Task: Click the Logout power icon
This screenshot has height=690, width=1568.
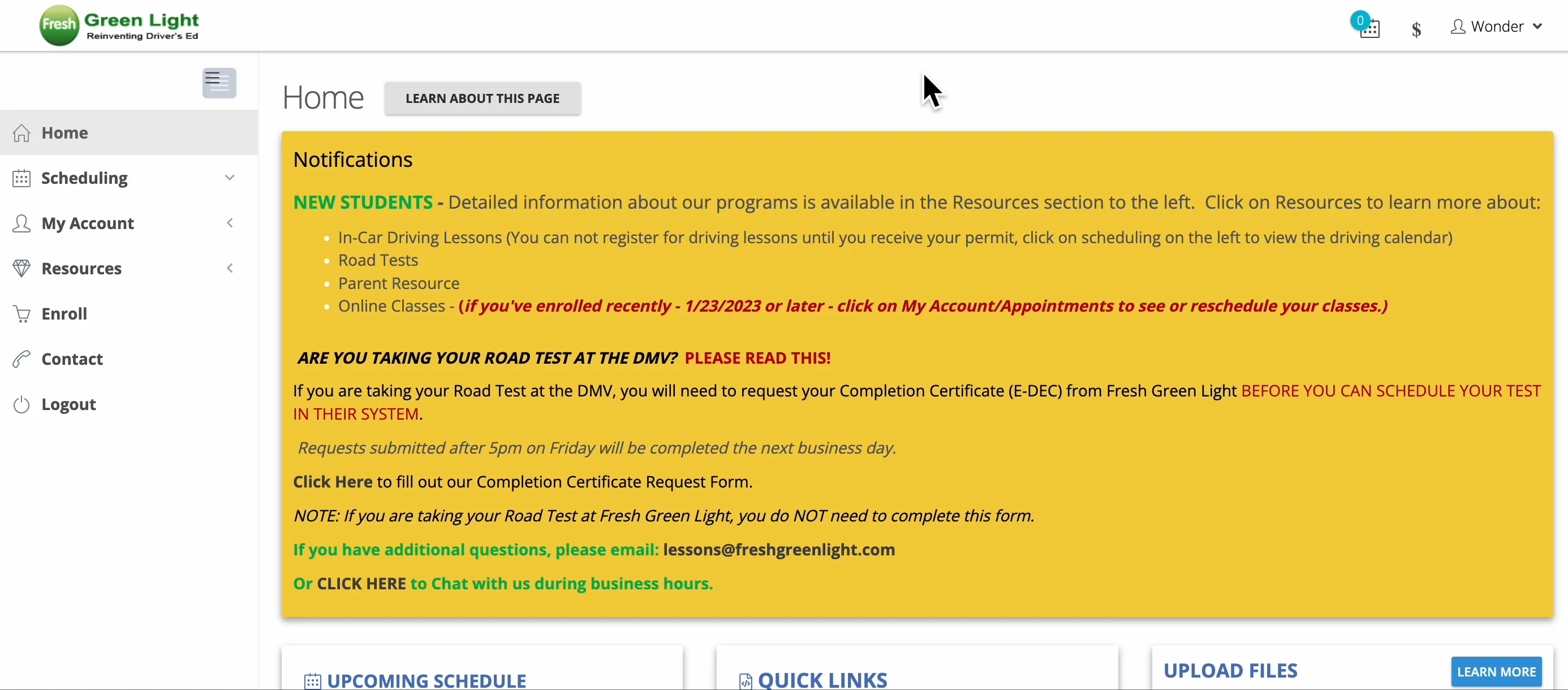Action: [x=21, y=404]
